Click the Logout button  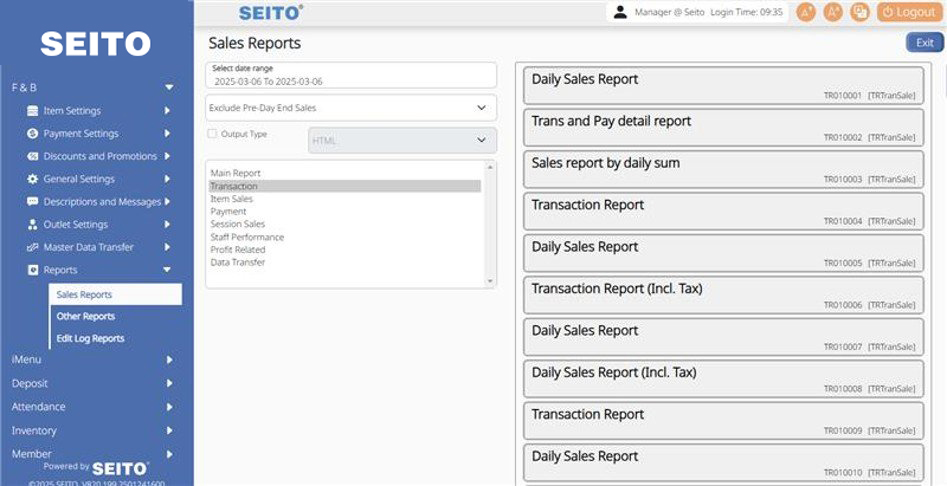909,12
